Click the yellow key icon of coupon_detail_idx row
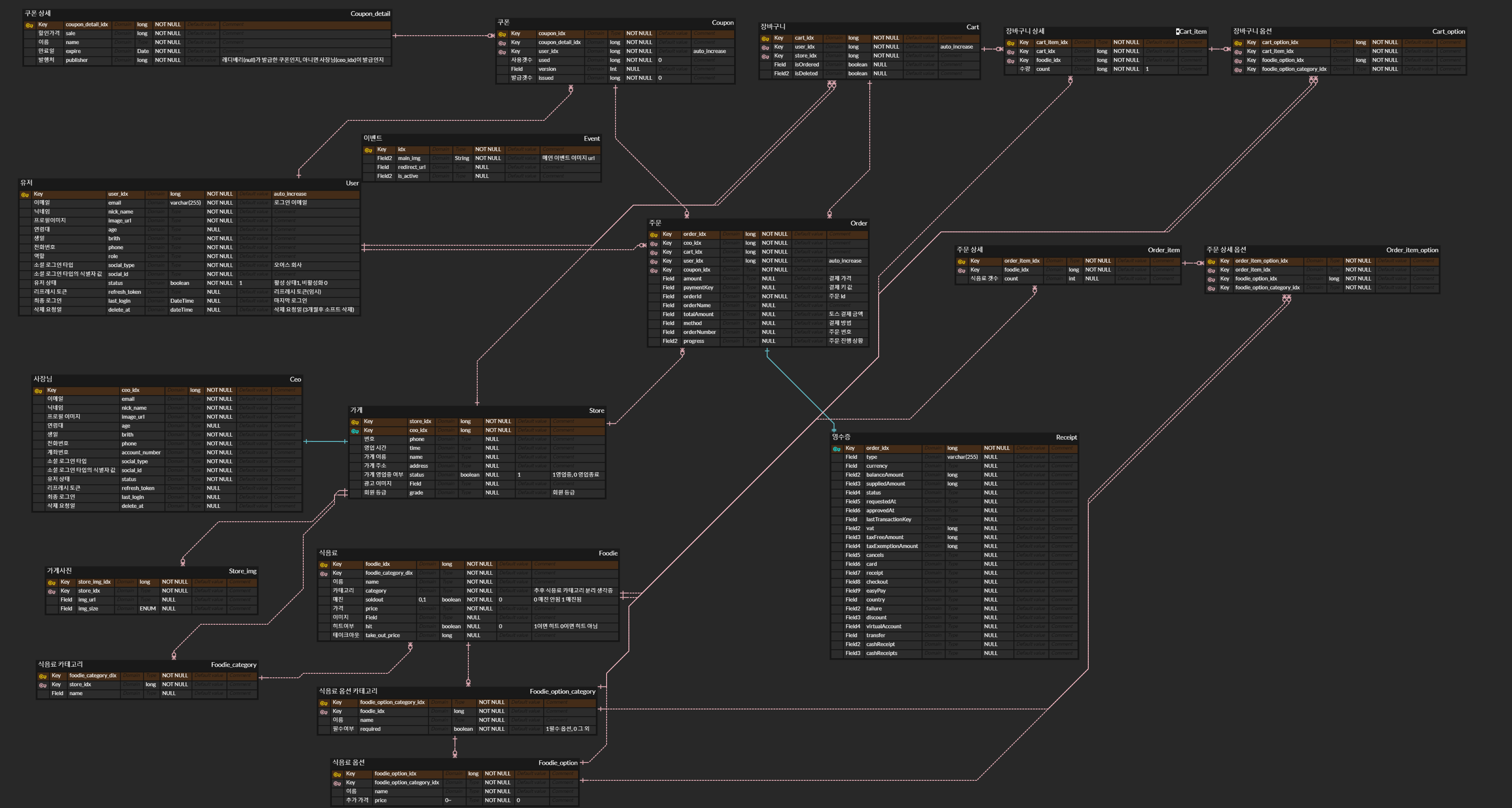Screen dimensions: 1512x808 29,25
